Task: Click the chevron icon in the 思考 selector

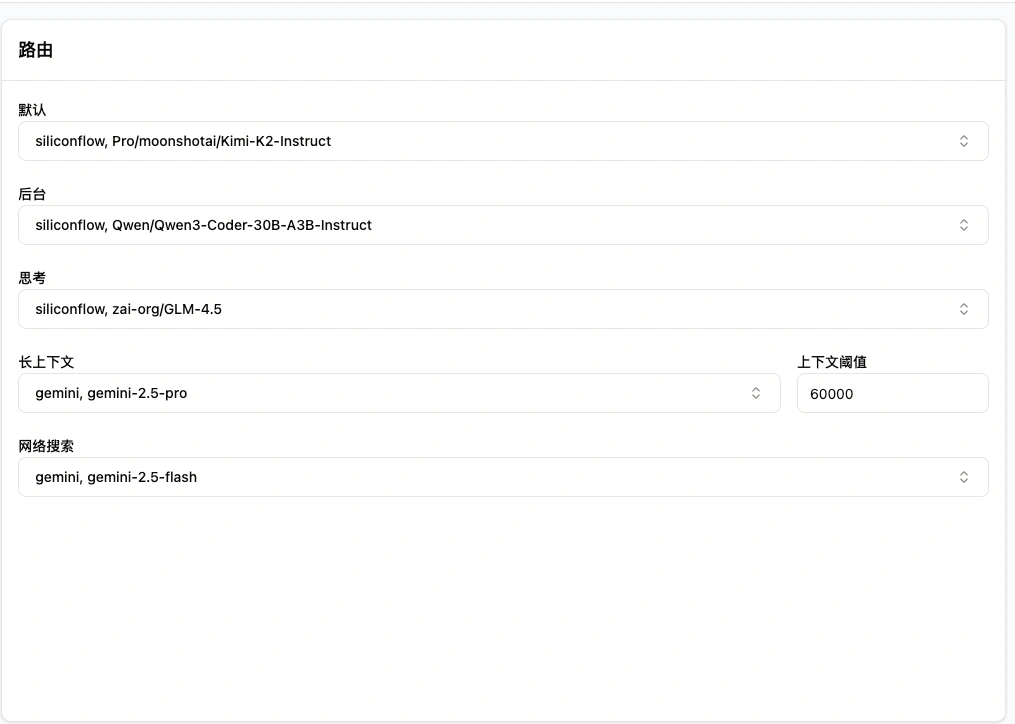Action: click(964, 309)
